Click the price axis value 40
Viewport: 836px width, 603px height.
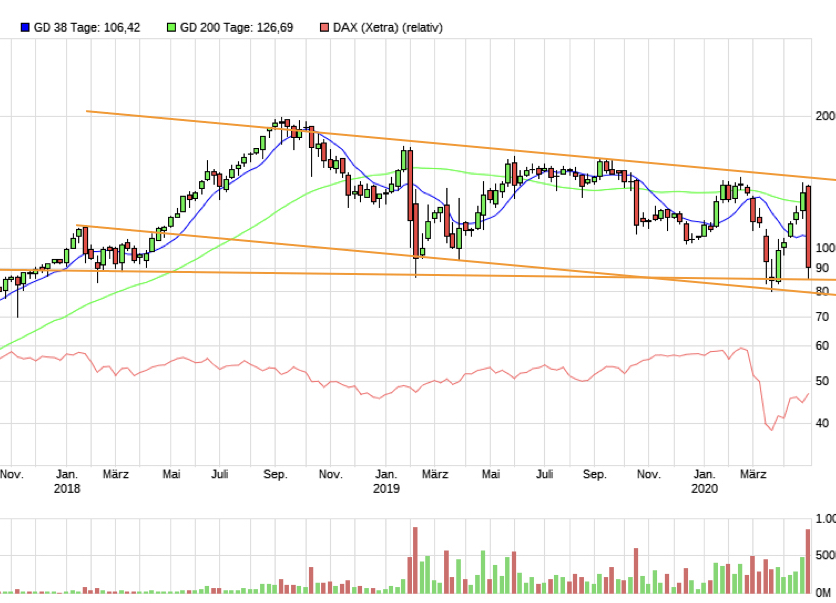coord(822,423)
